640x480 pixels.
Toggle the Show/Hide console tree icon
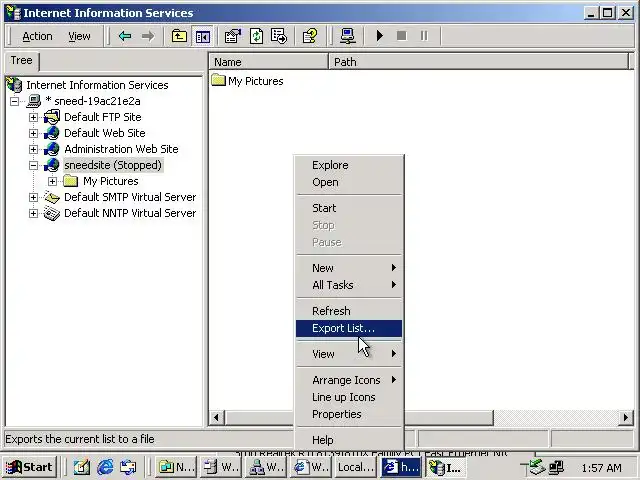[x=203, y=36]
